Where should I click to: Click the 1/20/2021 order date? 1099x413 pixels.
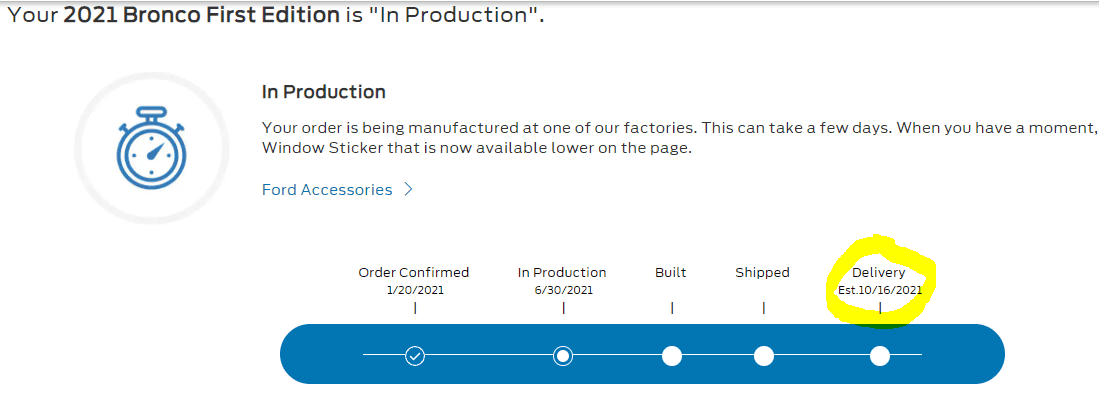pos(415,290)
